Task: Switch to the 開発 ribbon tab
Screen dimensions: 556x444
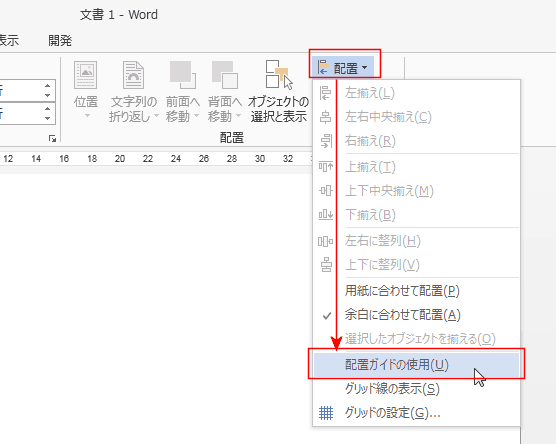Action: (60, 41)
